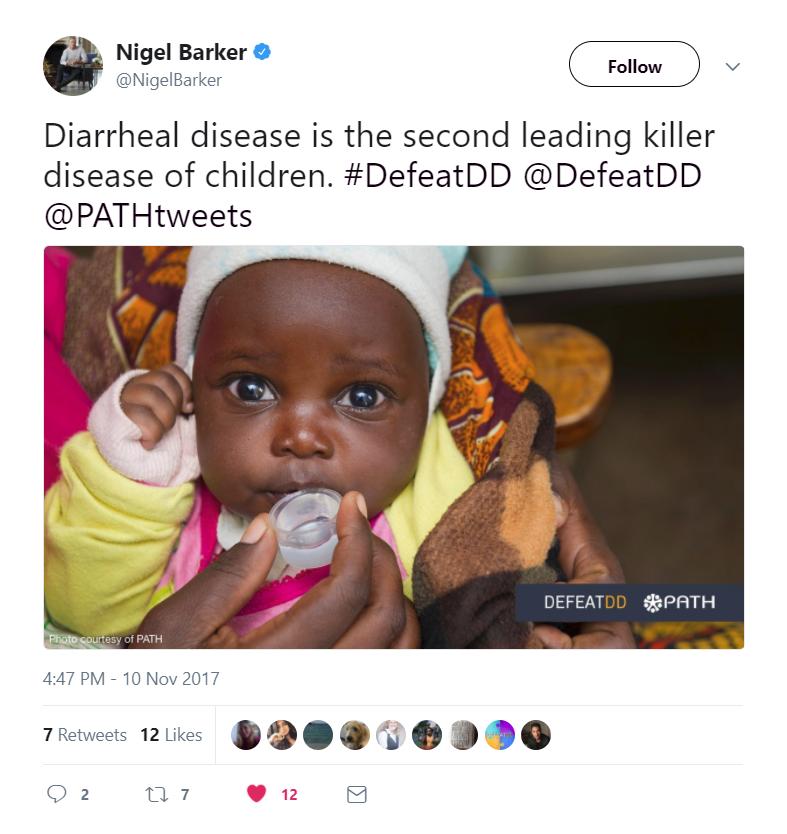
Task: Click the @NigelBarker handle
Action: point(169,80)
